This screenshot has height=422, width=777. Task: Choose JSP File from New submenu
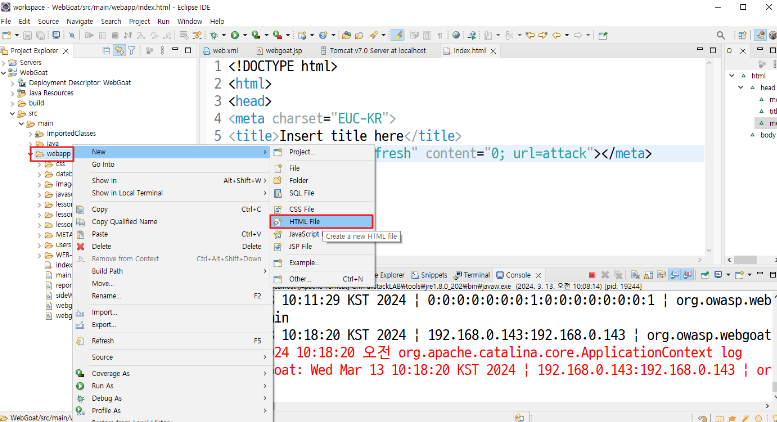click(322, 247)
